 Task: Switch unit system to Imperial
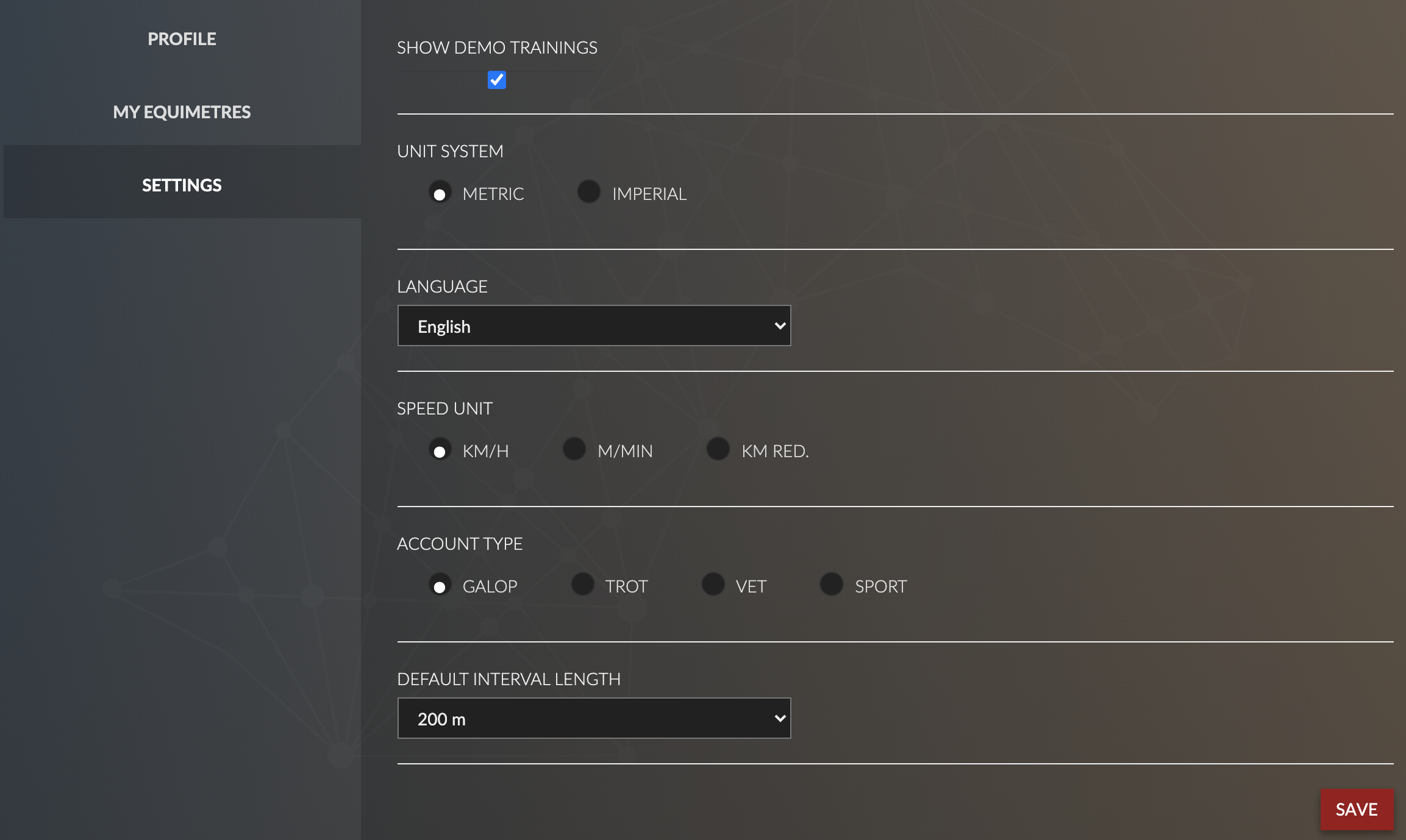click(589, 192)
